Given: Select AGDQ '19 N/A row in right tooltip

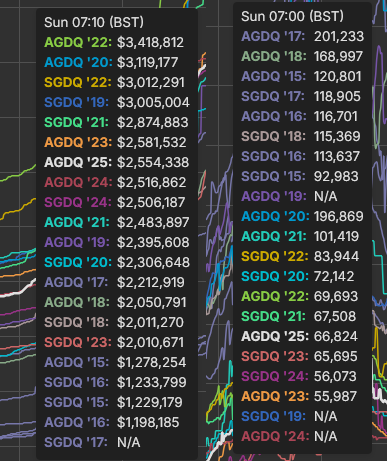Looking at the screenshot, I should click(x=289, y=196).
